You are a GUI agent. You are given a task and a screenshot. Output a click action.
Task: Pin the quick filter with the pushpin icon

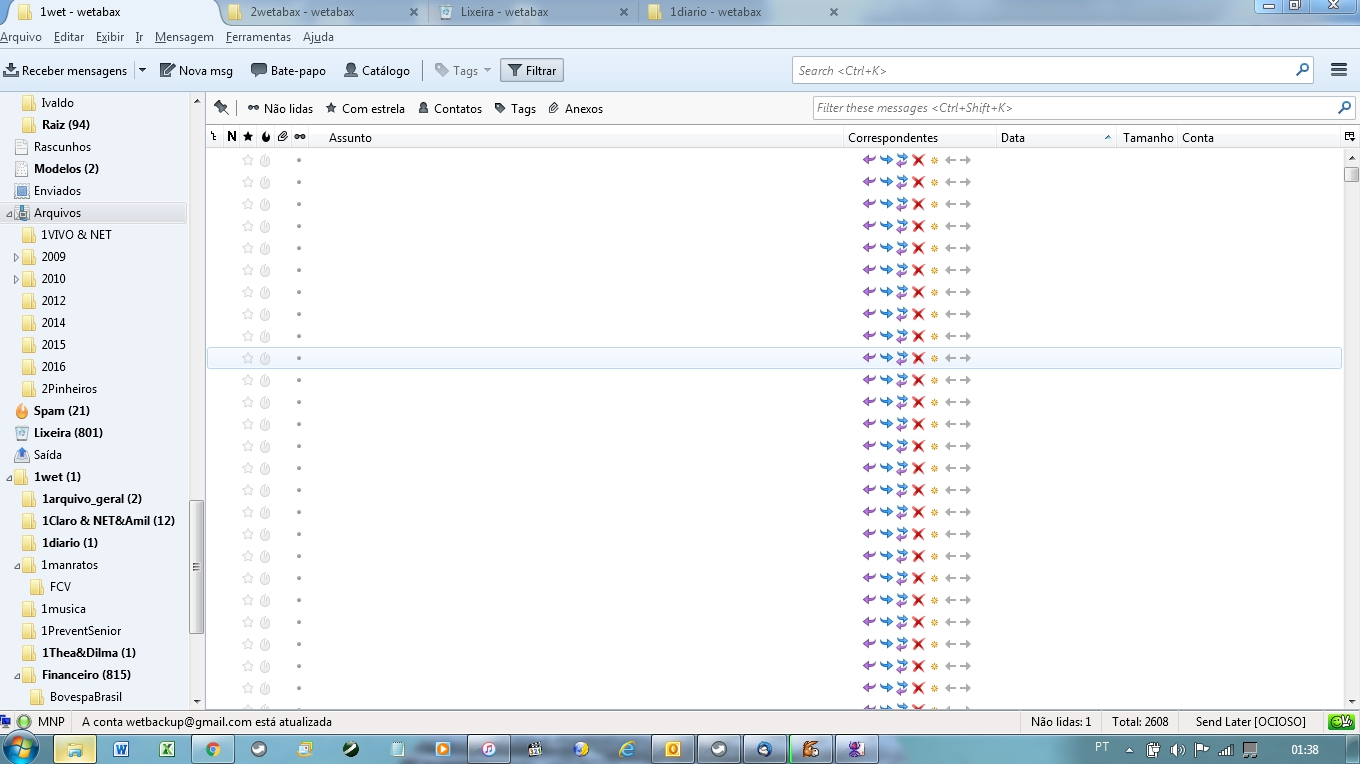coord(221,108)
